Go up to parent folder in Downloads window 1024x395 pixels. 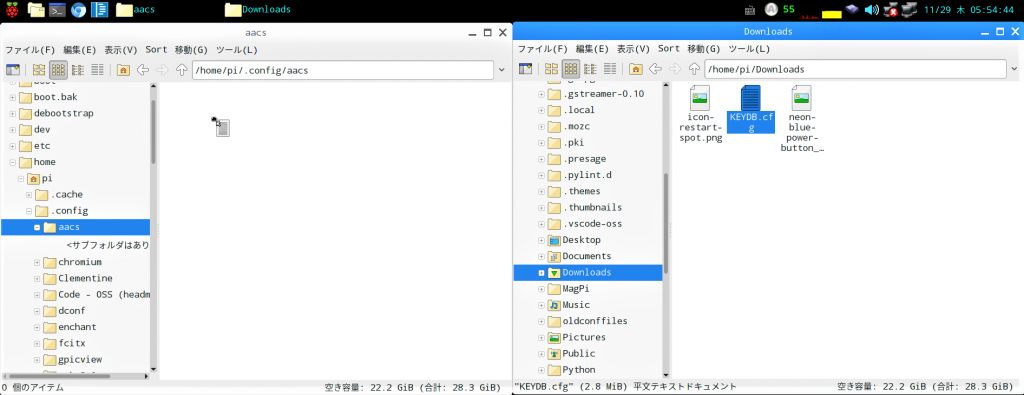click(x=695, y=69)
